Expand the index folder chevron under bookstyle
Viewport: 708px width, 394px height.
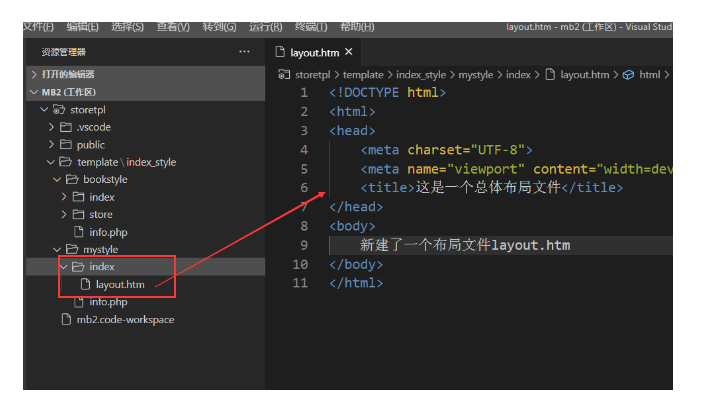tap(64, 197)
